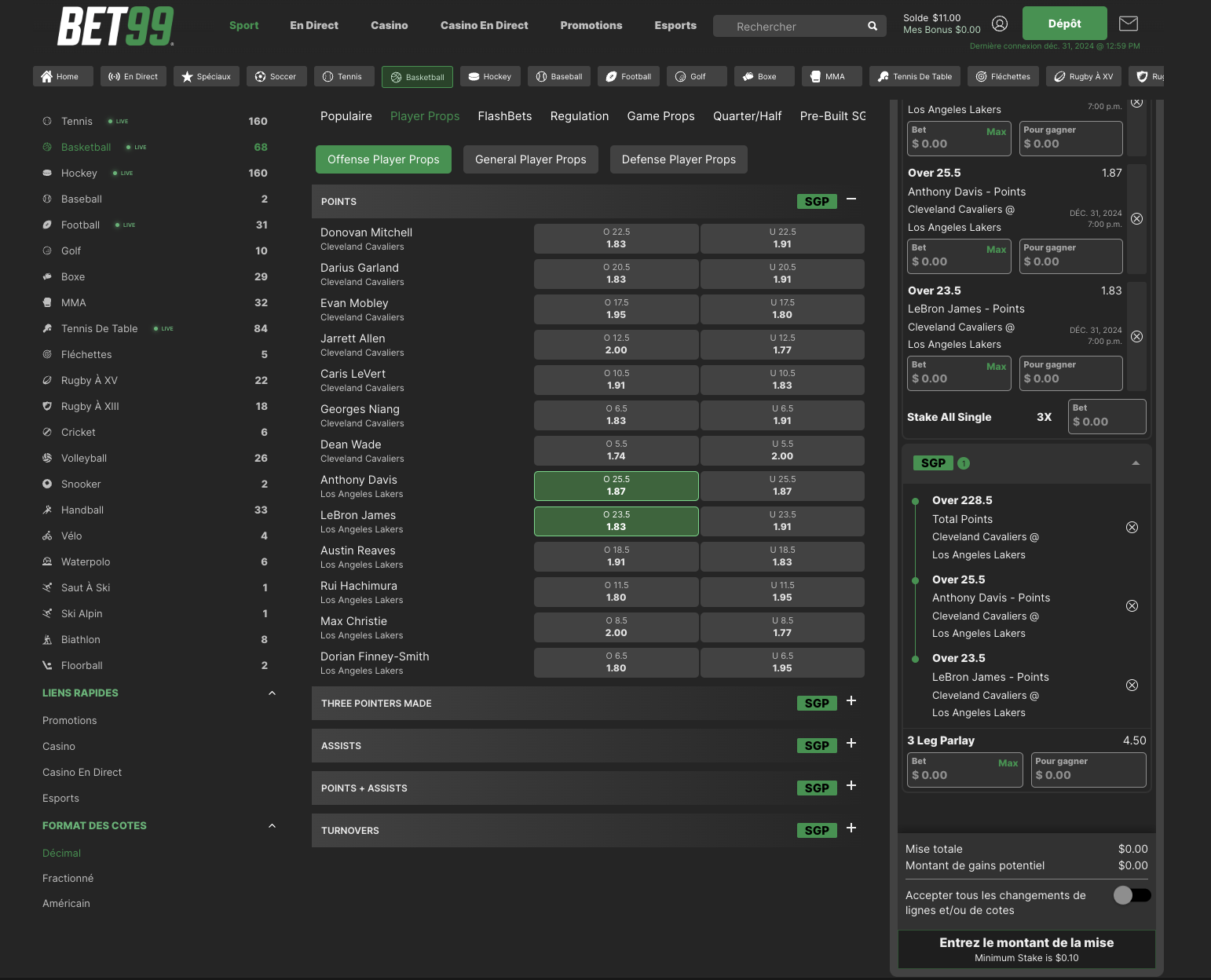This screenshot has height=980, width=1211.
Task: Select Fractionné odds format
Action: click(x=68, y=878)
